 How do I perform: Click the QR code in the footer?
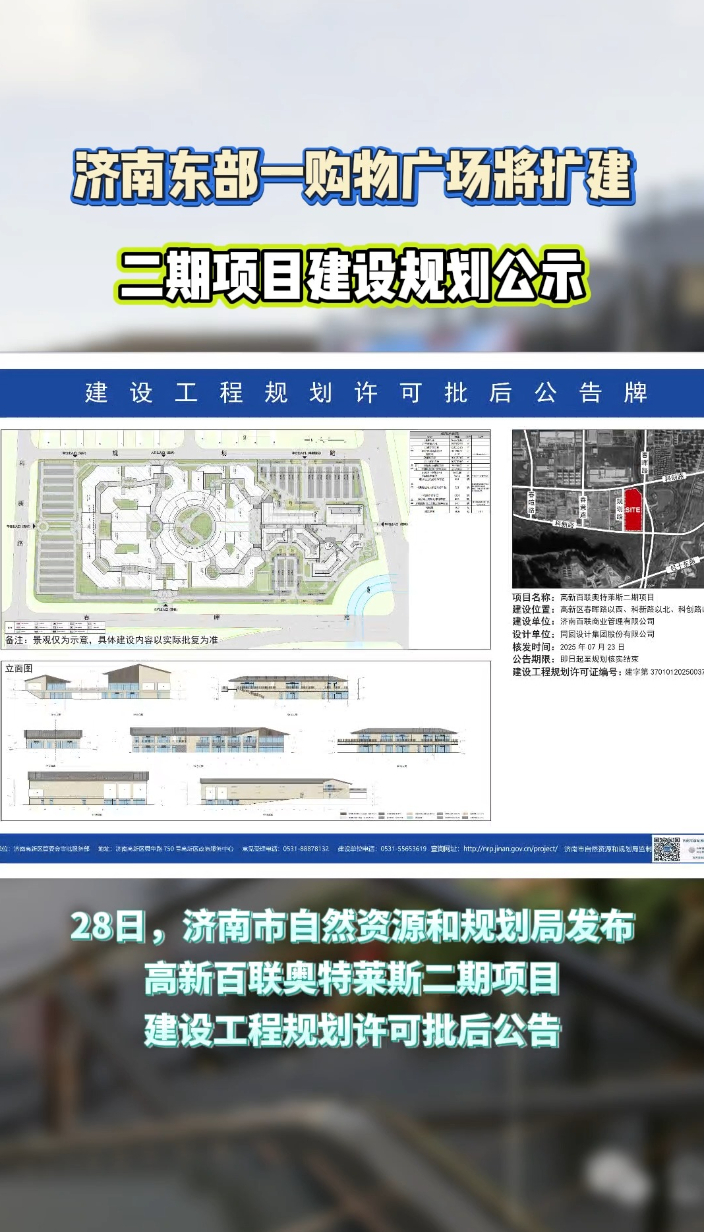click(x=667, y=849)
